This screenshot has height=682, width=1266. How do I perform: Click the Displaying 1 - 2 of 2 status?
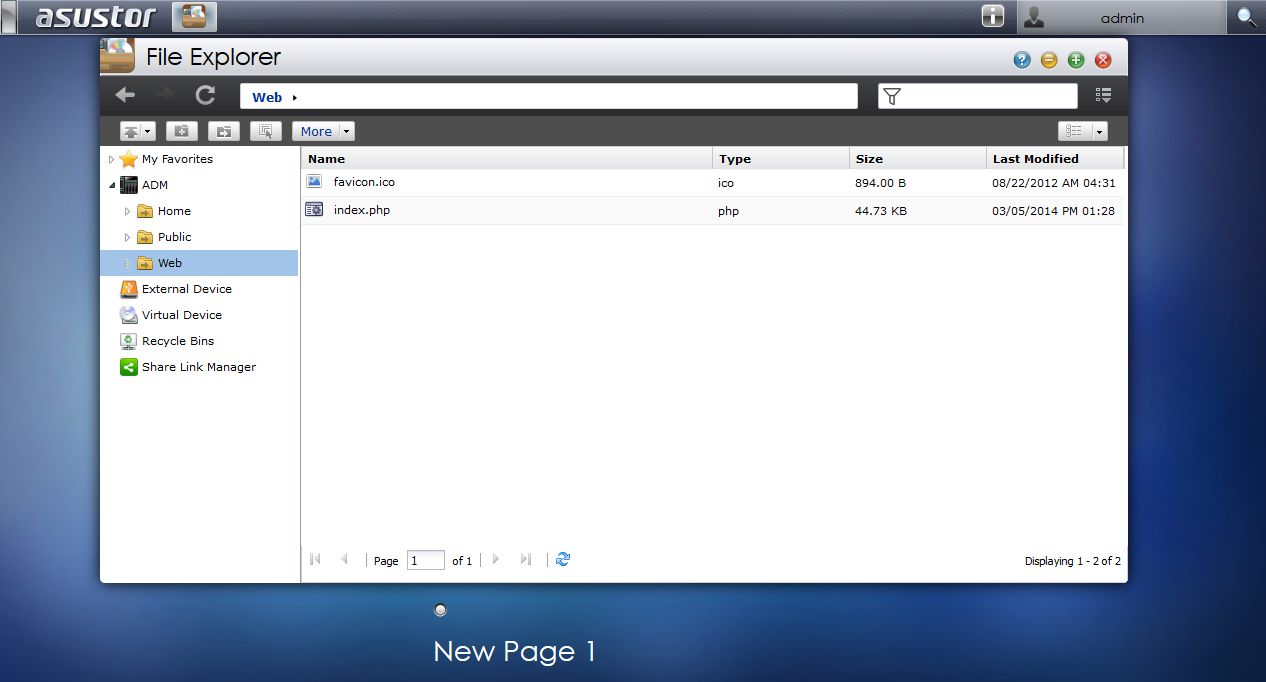tap(1073, 561)
